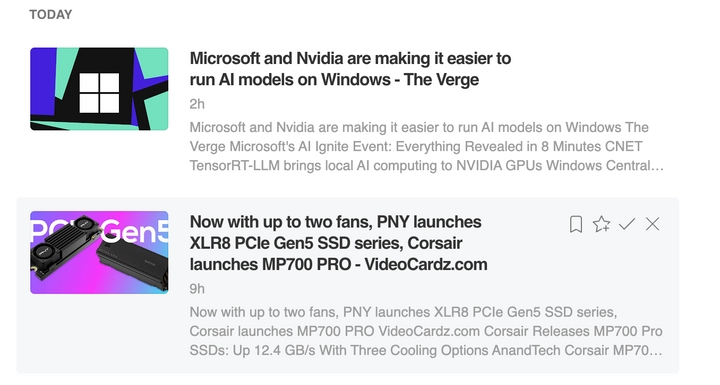
Task: Open the PNY launches XLR8 PCIe Gen5 headline
Action: pyautogui.click(x=338, y=243)
